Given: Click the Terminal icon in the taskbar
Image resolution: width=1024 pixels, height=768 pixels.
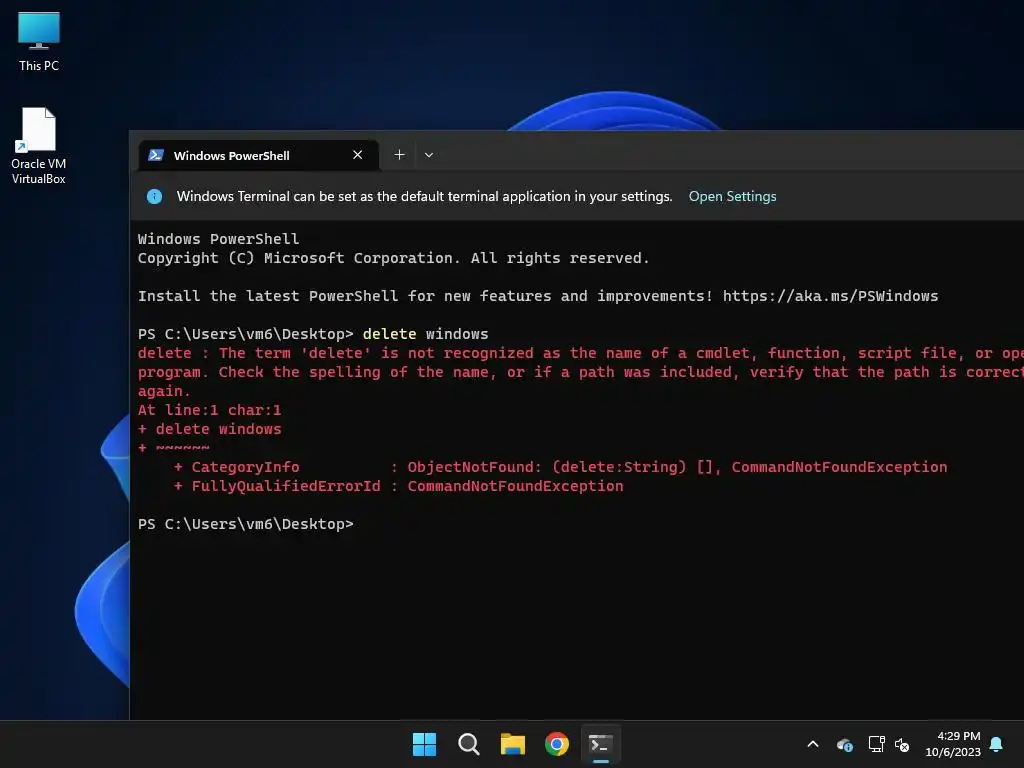Looking at the screenshot, I should pyautogui.click(x=601, y=744).
